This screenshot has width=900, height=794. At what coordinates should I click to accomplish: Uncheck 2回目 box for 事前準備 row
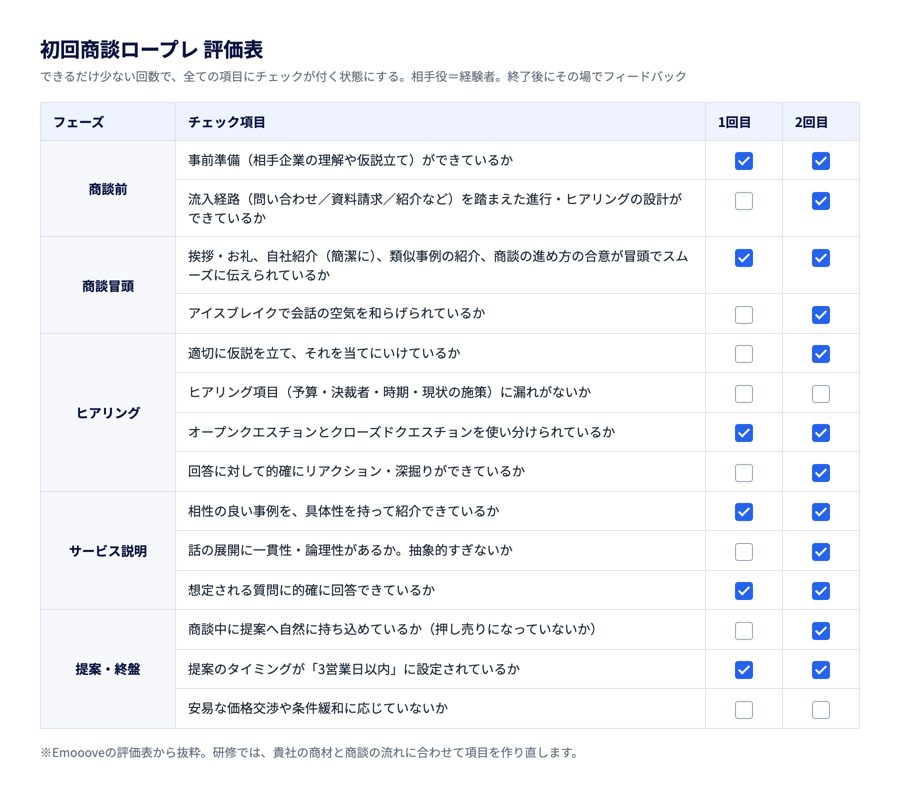click(x=820, y=161)
